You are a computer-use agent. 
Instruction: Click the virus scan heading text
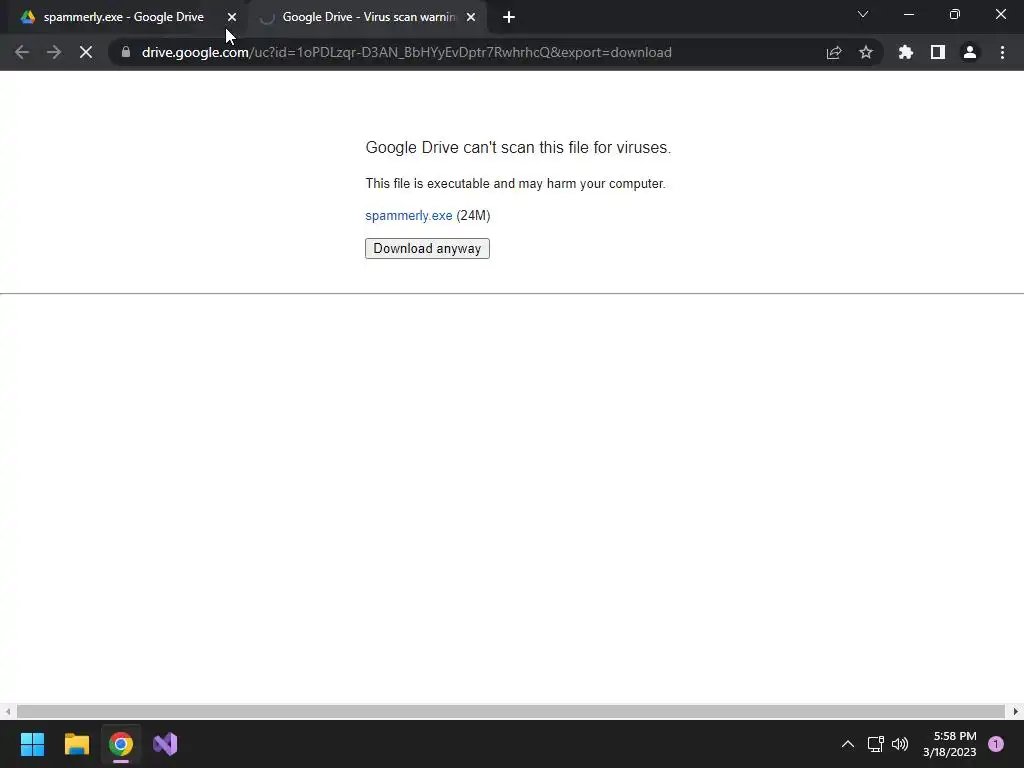tap(518, 148)
